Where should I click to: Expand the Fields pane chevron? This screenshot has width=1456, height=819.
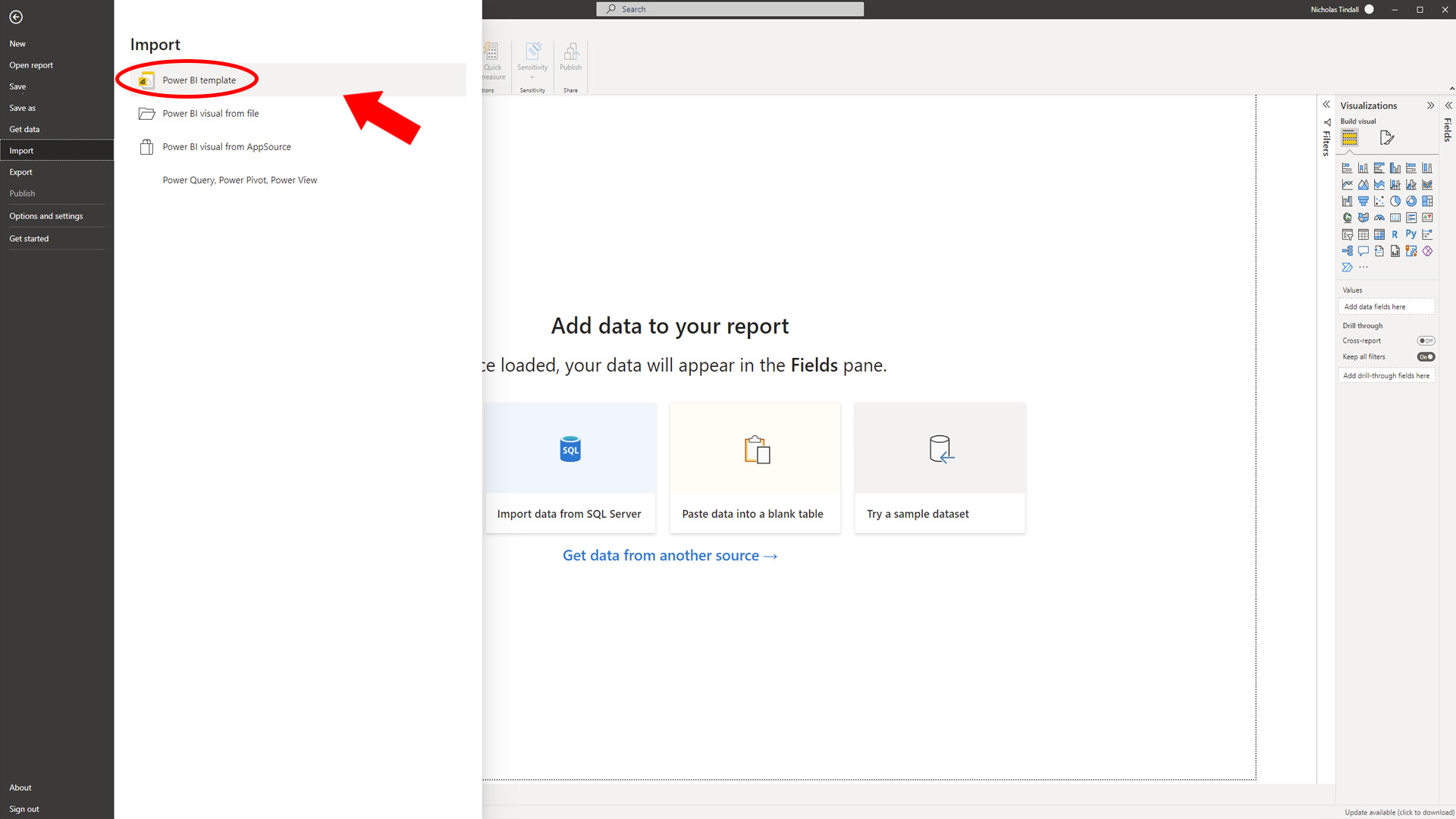[1448, 105]
